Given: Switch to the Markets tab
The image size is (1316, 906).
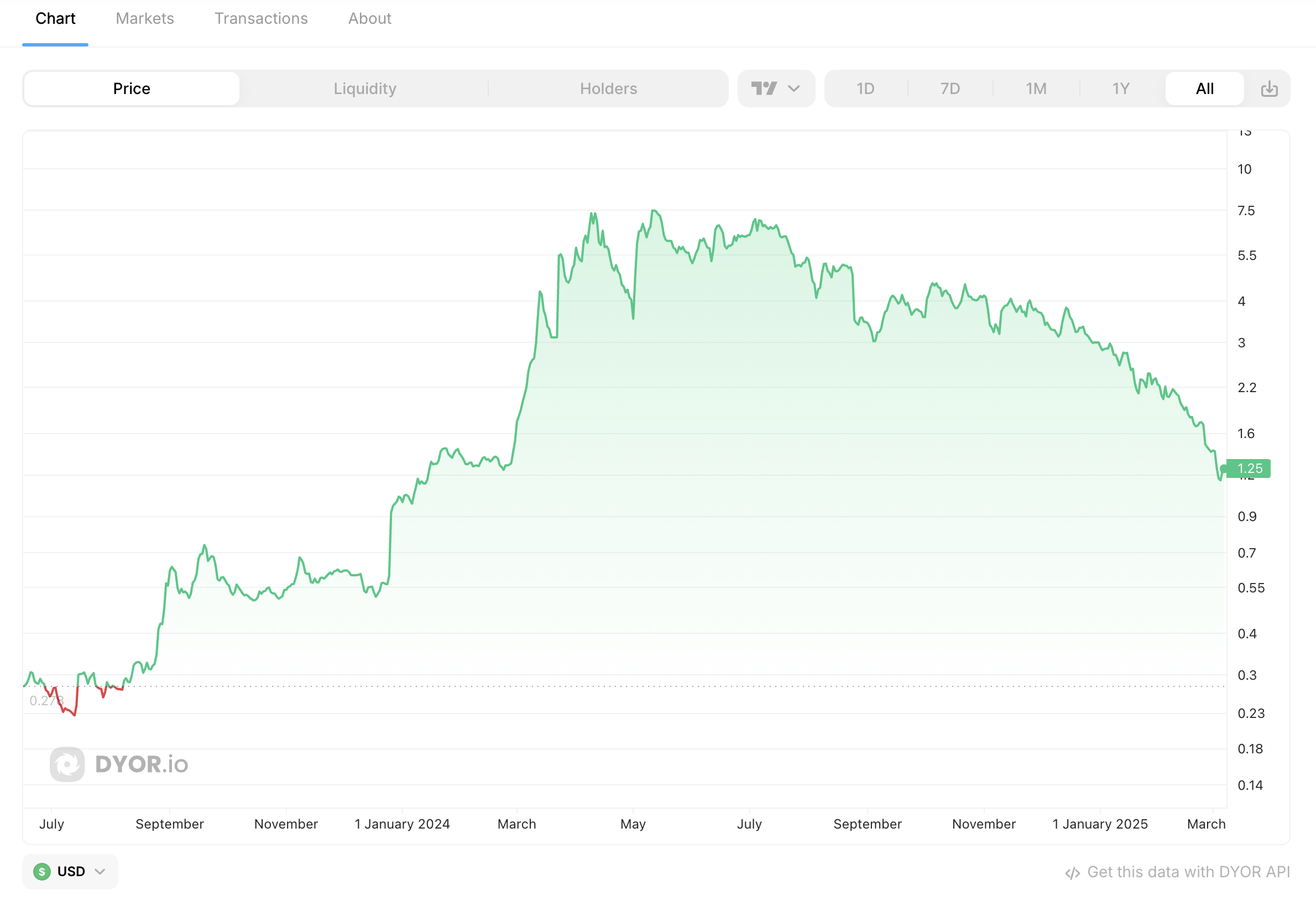Looking at the screenshot, I should (145, 19).
